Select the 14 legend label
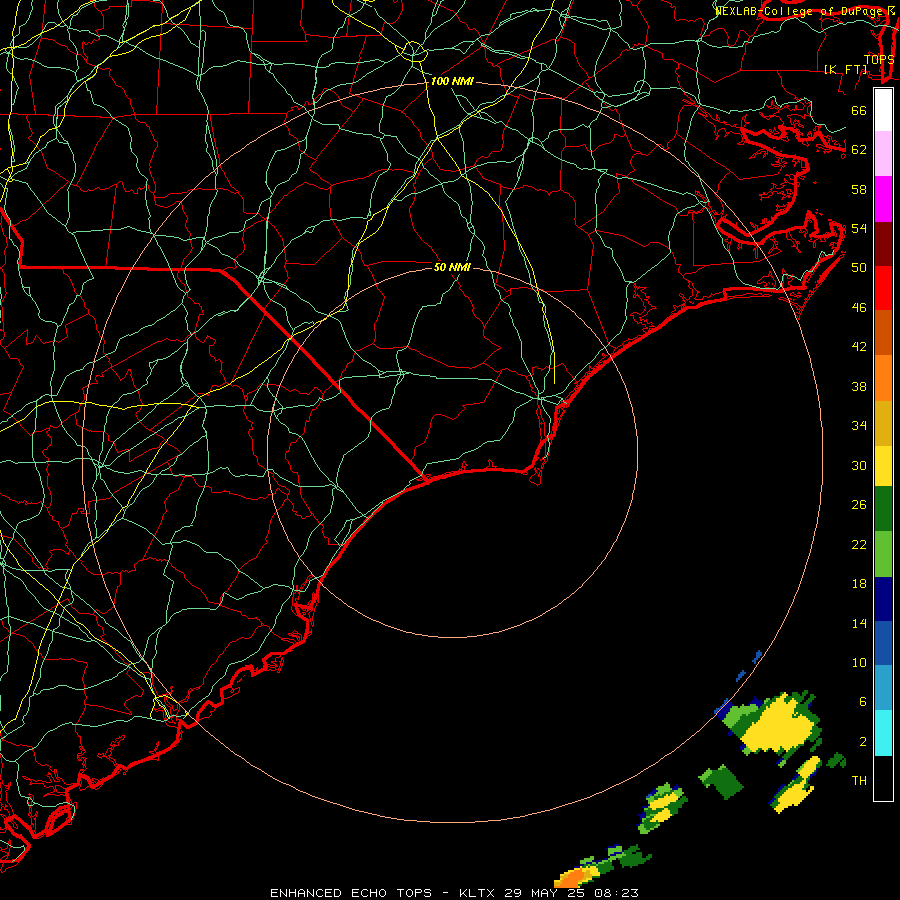 tap(859, 623)
